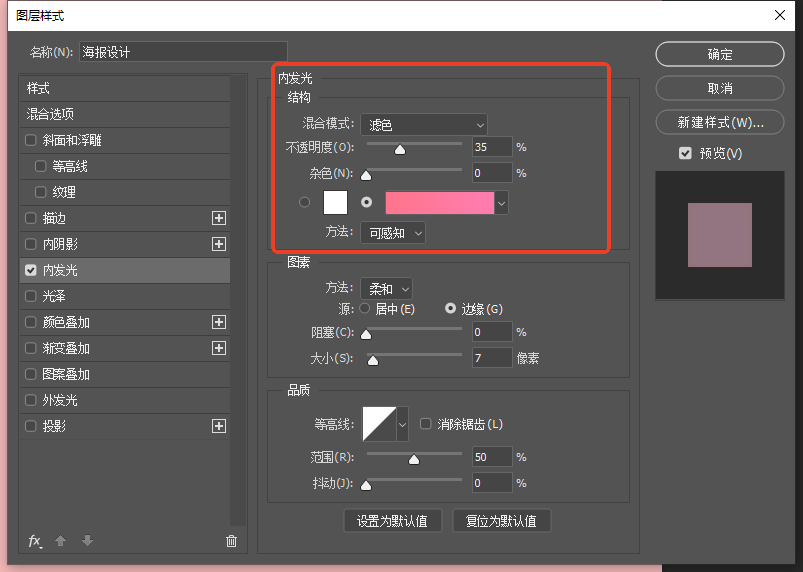Enable 消除锯齿 anti-alias checkbox
Viewport: 803px width, 572px height.
(x=426, y=424)
